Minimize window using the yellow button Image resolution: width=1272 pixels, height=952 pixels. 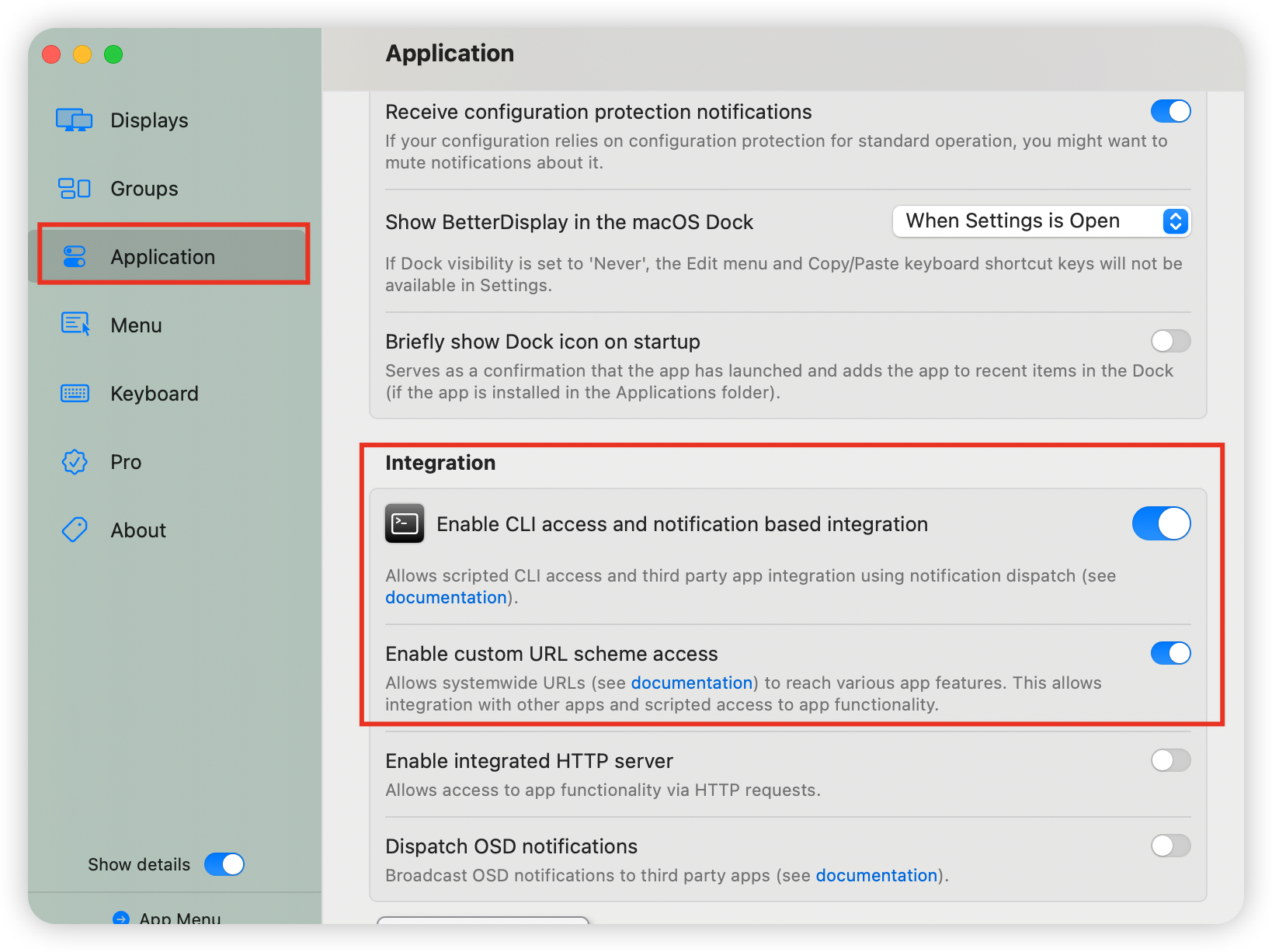pos(82,54)
